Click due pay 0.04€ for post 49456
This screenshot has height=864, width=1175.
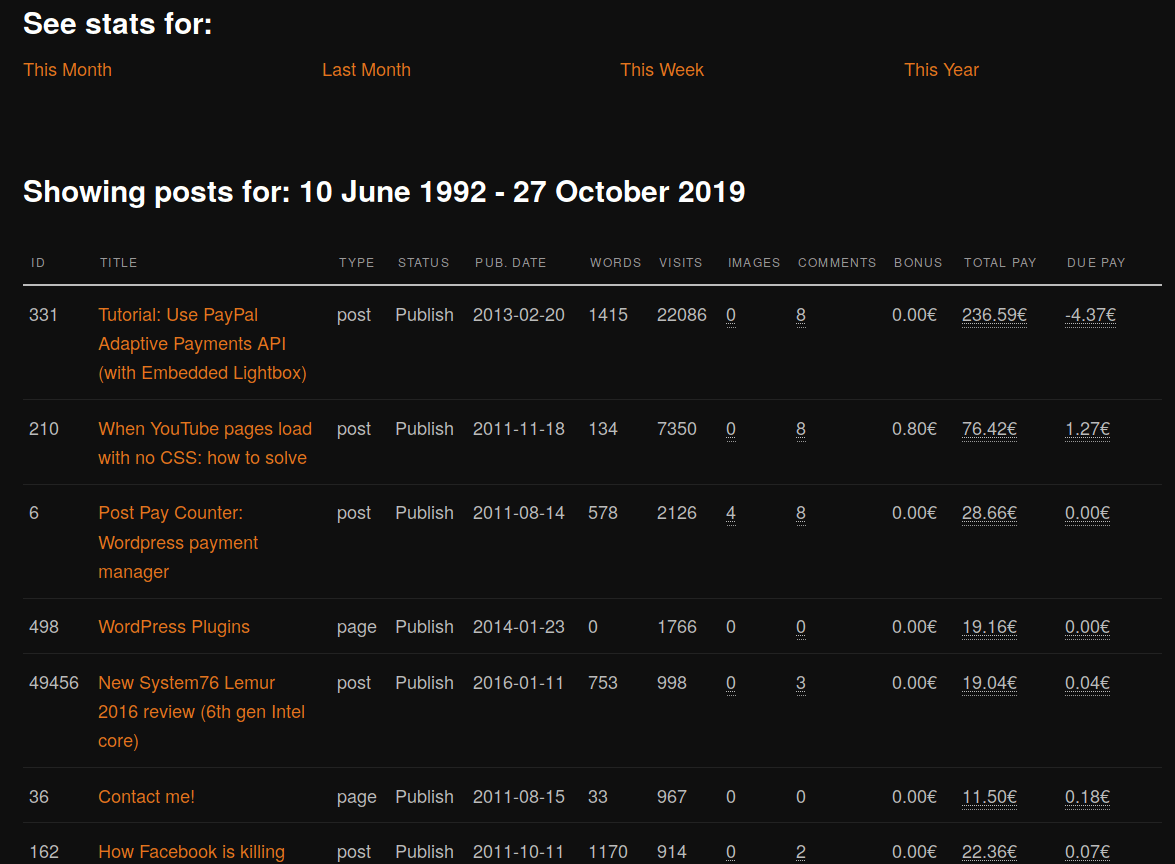pyautogui.click(x=1087, y=683)
